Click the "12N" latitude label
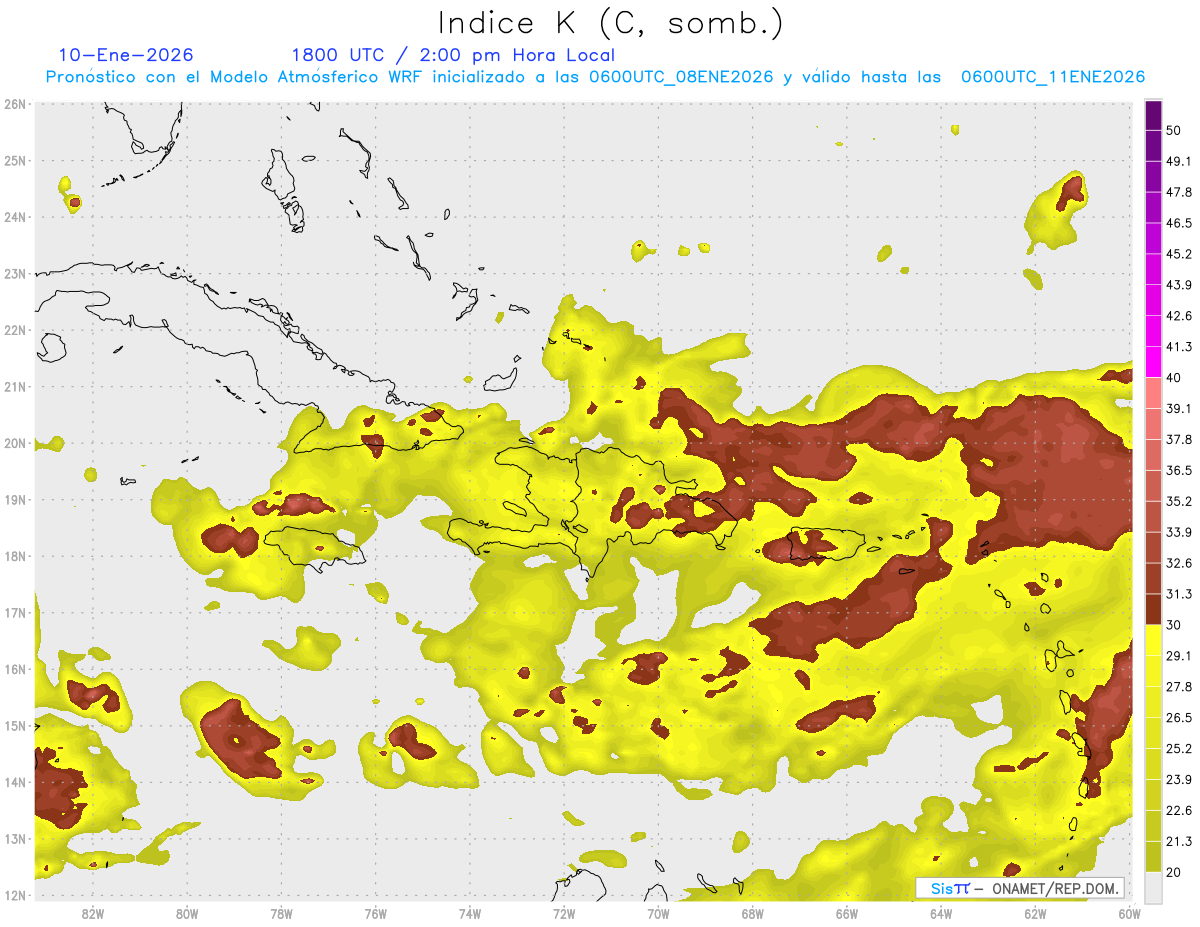Screen dimensions: 1200x927 coord(15,895)
